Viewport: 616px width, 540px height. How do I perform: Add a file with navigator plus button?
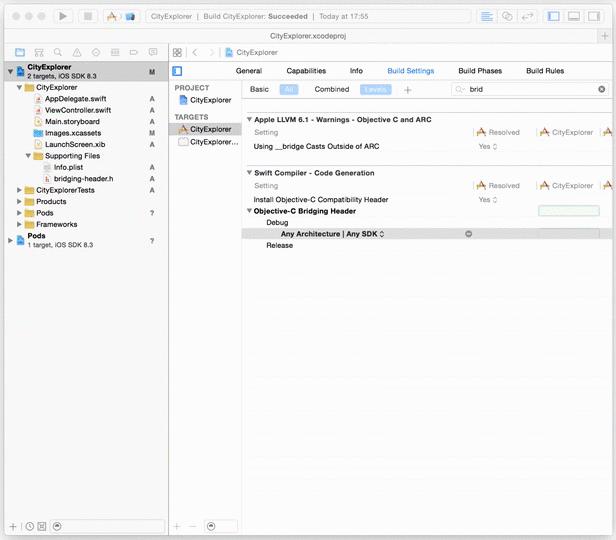point(13,526)
